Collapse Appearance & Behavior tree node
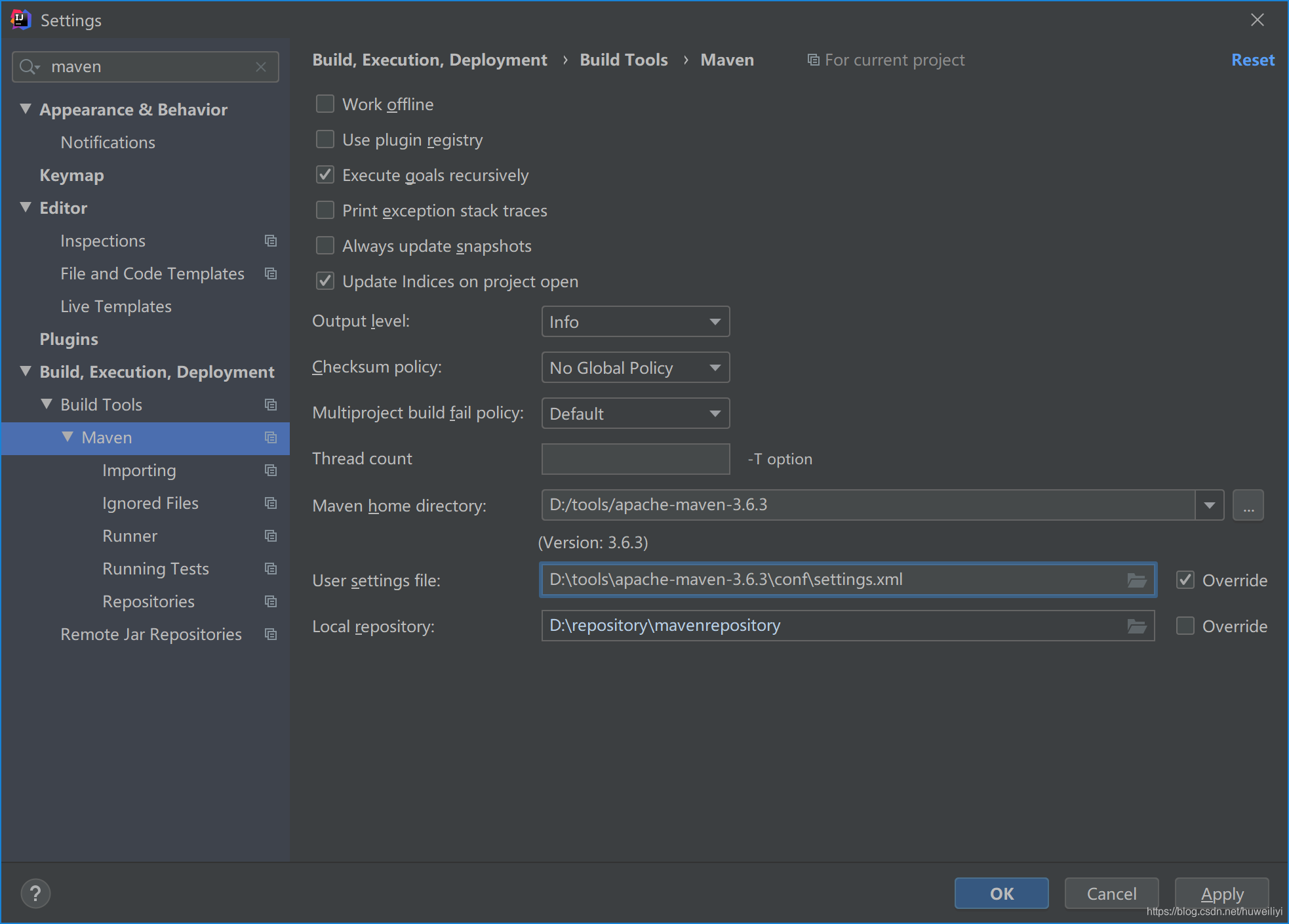The height and width of the screenshot is (924, 1289). [x=26, y=109]
